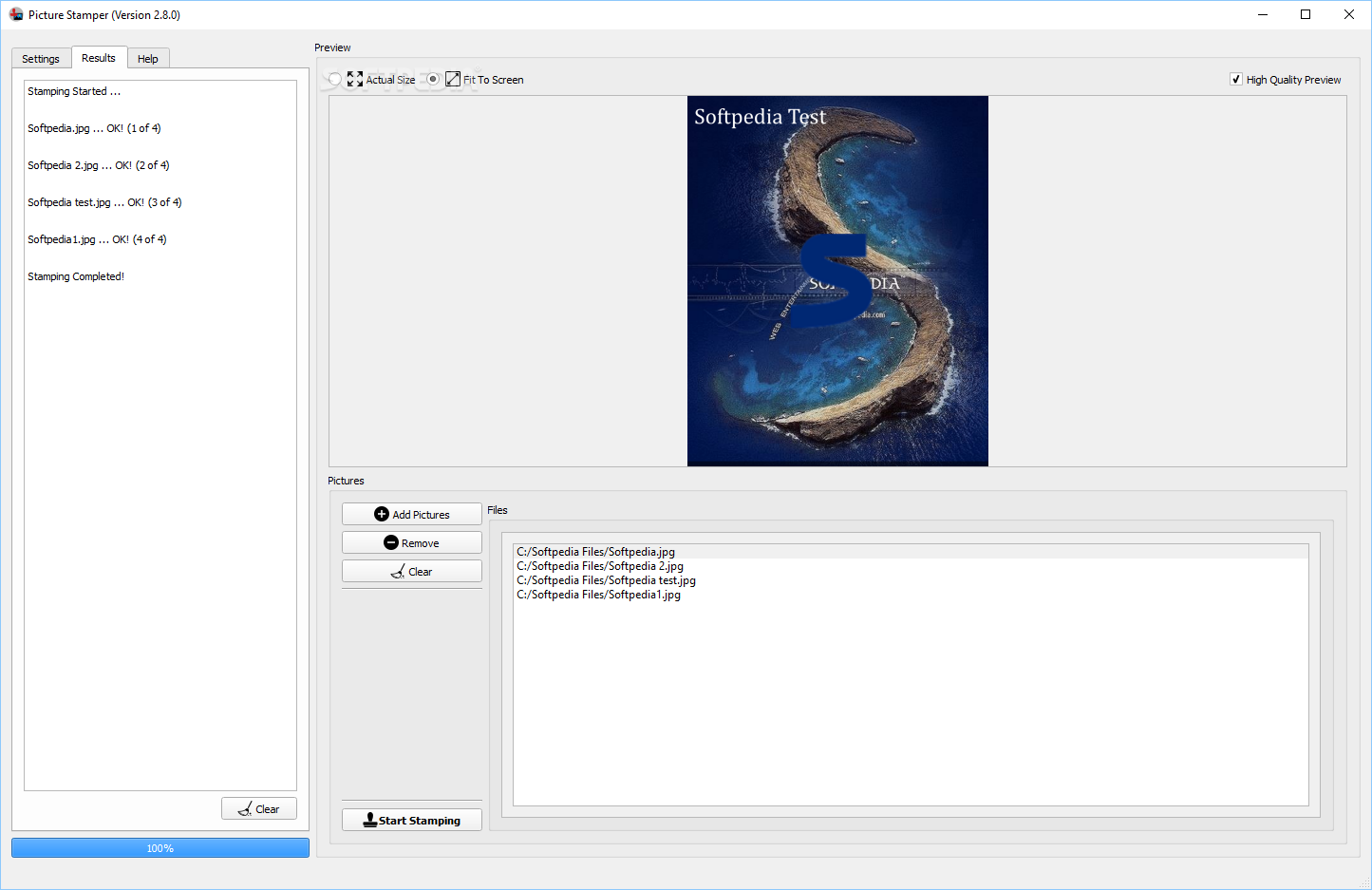Toggle the High Quality Preview checkbox
Screen dimensions: 1372x890
pyautogui.click(x=1236, y=80)
